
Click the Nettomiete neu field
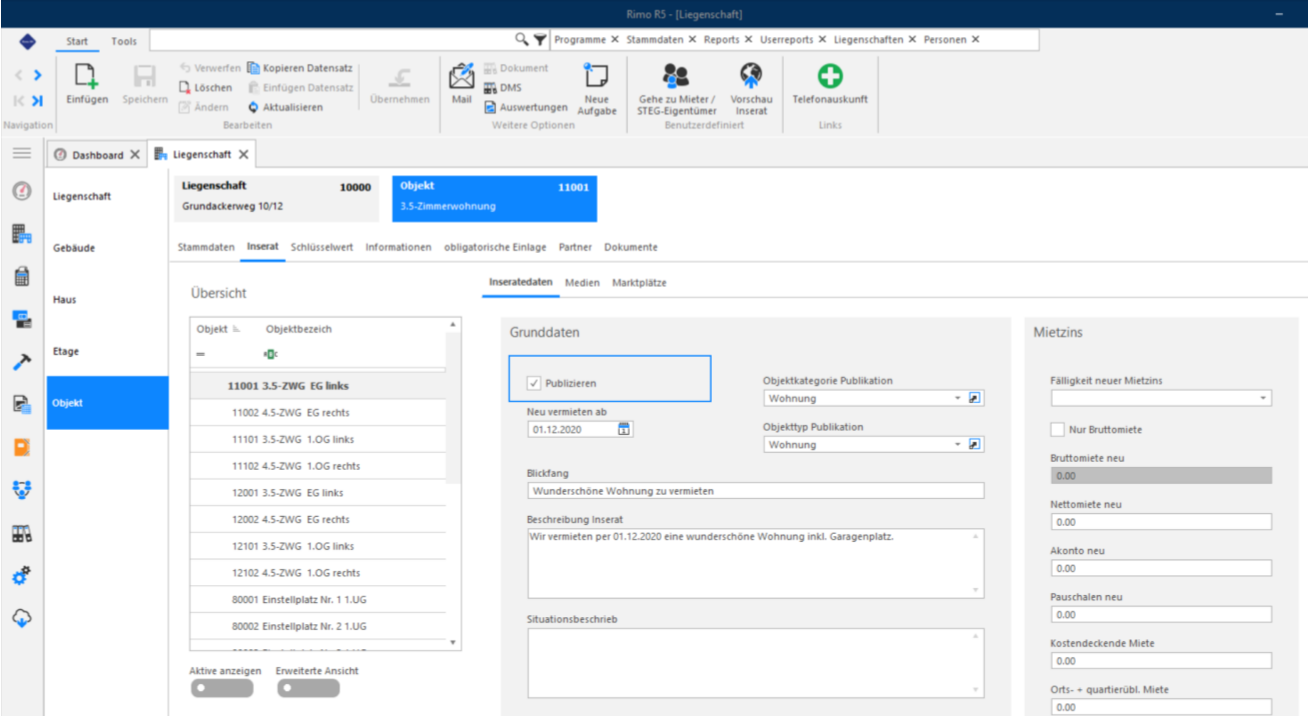[x=1161, y=522]
